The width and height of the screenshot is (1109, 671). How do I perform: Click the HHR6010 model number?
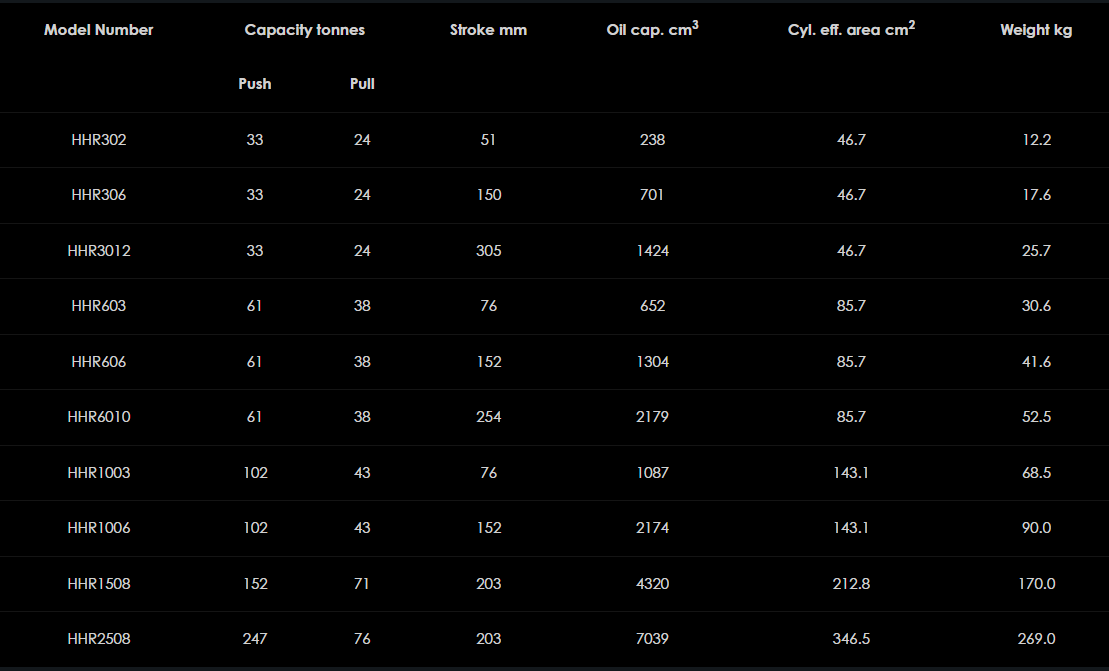(99, 417)
